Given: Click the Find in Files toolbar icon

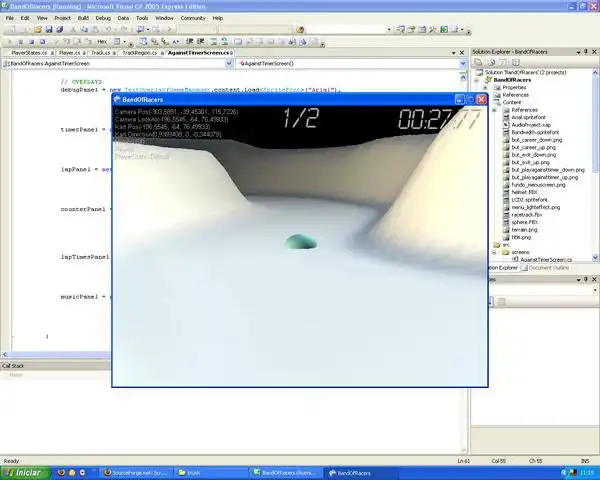Looking at the screenshot, I should tap(300, 29).
